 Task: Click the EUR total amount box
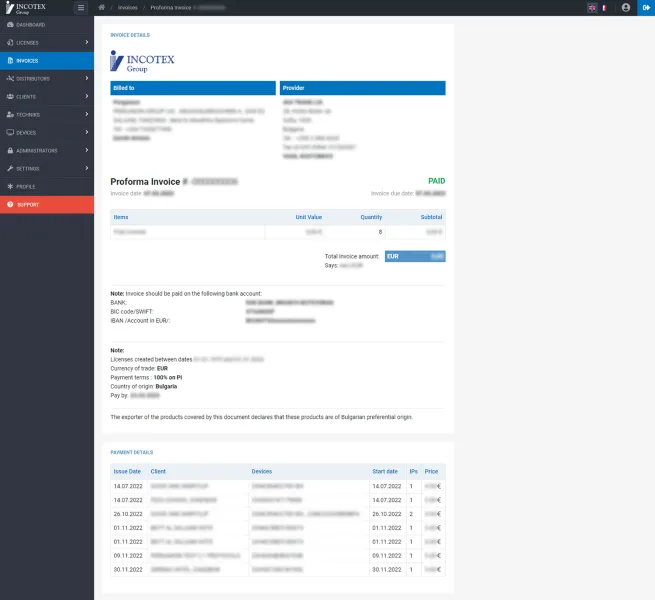(415, 256)
